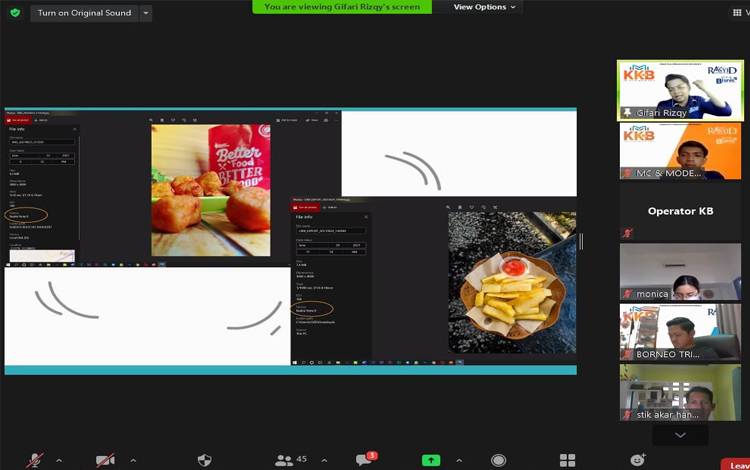The image size is (750, 470).
Task: Open the Reactions smiley icon
Action: click(638, 459)
